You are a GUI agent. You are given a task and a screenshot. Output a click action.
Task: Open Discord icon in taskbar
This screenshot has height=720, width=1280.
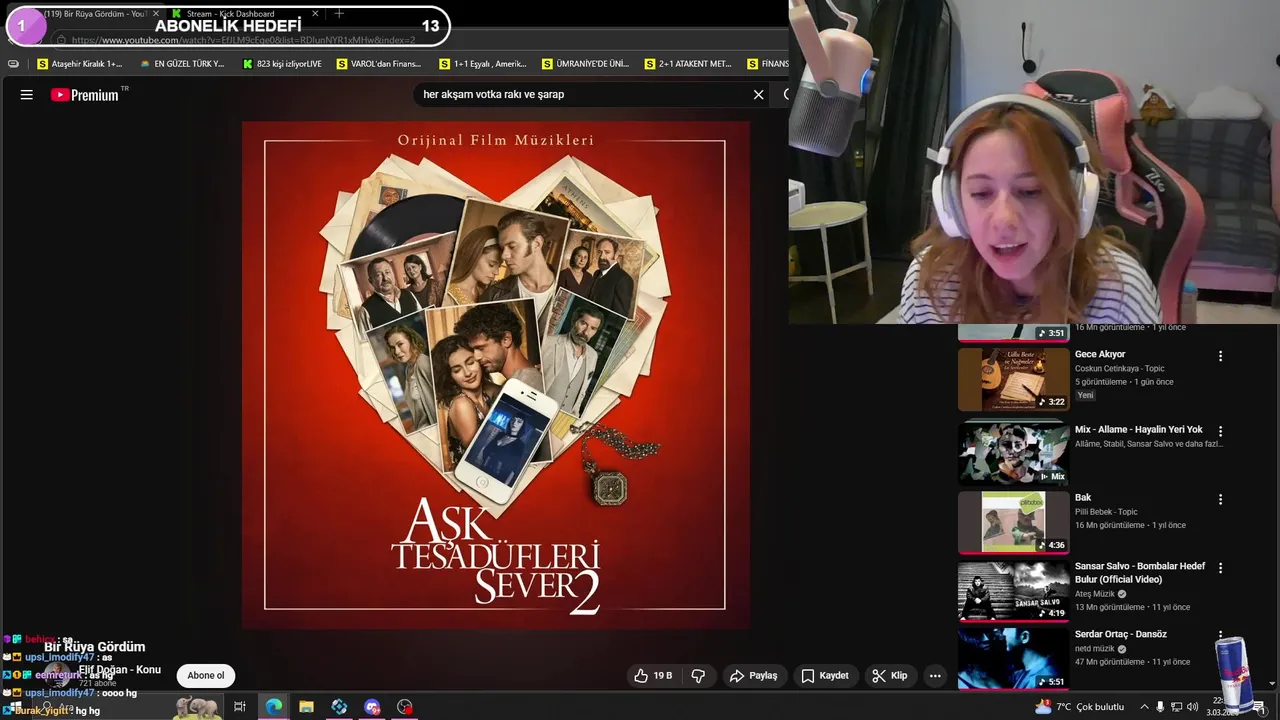[x=372, y=707]
